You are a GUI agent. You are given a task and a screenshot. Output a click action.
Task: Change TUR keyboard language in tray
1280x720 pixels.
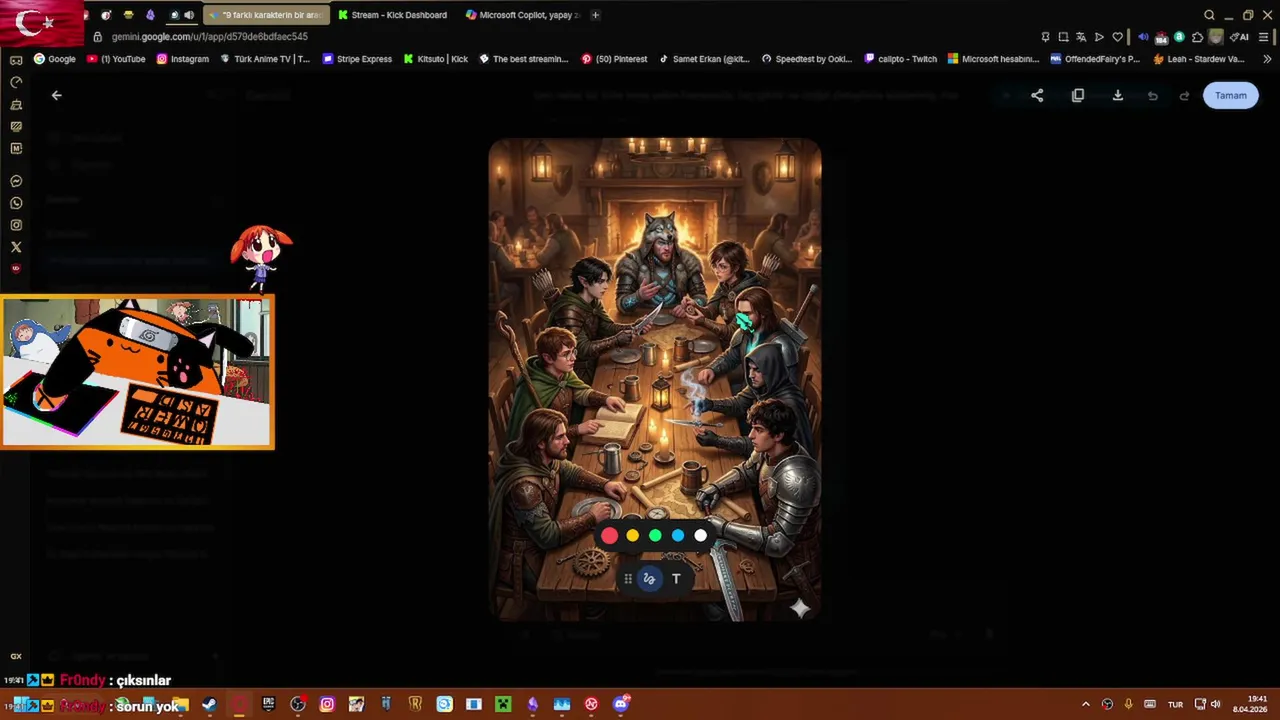pos(1176,704)
